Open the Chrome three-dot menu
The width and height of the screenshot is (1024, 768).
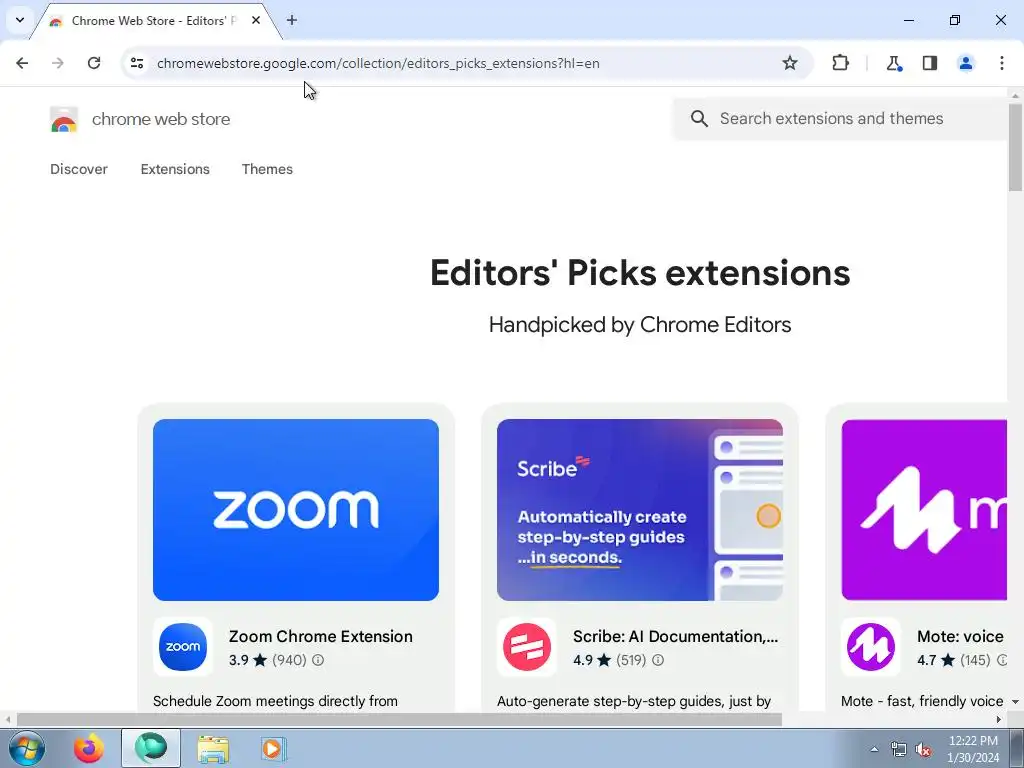click(x=1002, y=63)
